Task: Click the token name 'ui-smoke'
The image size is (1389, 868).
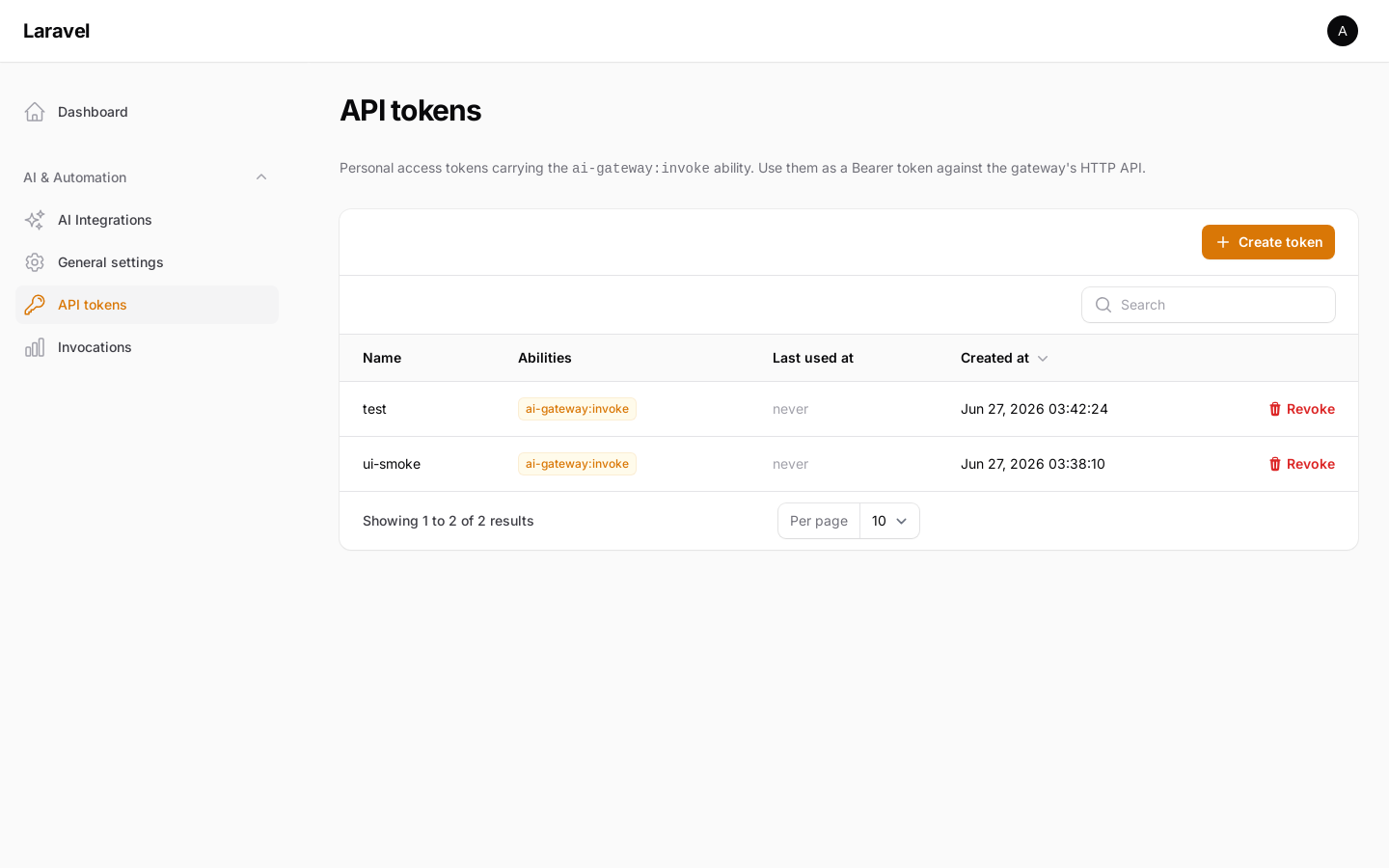Action: point(392,464)
